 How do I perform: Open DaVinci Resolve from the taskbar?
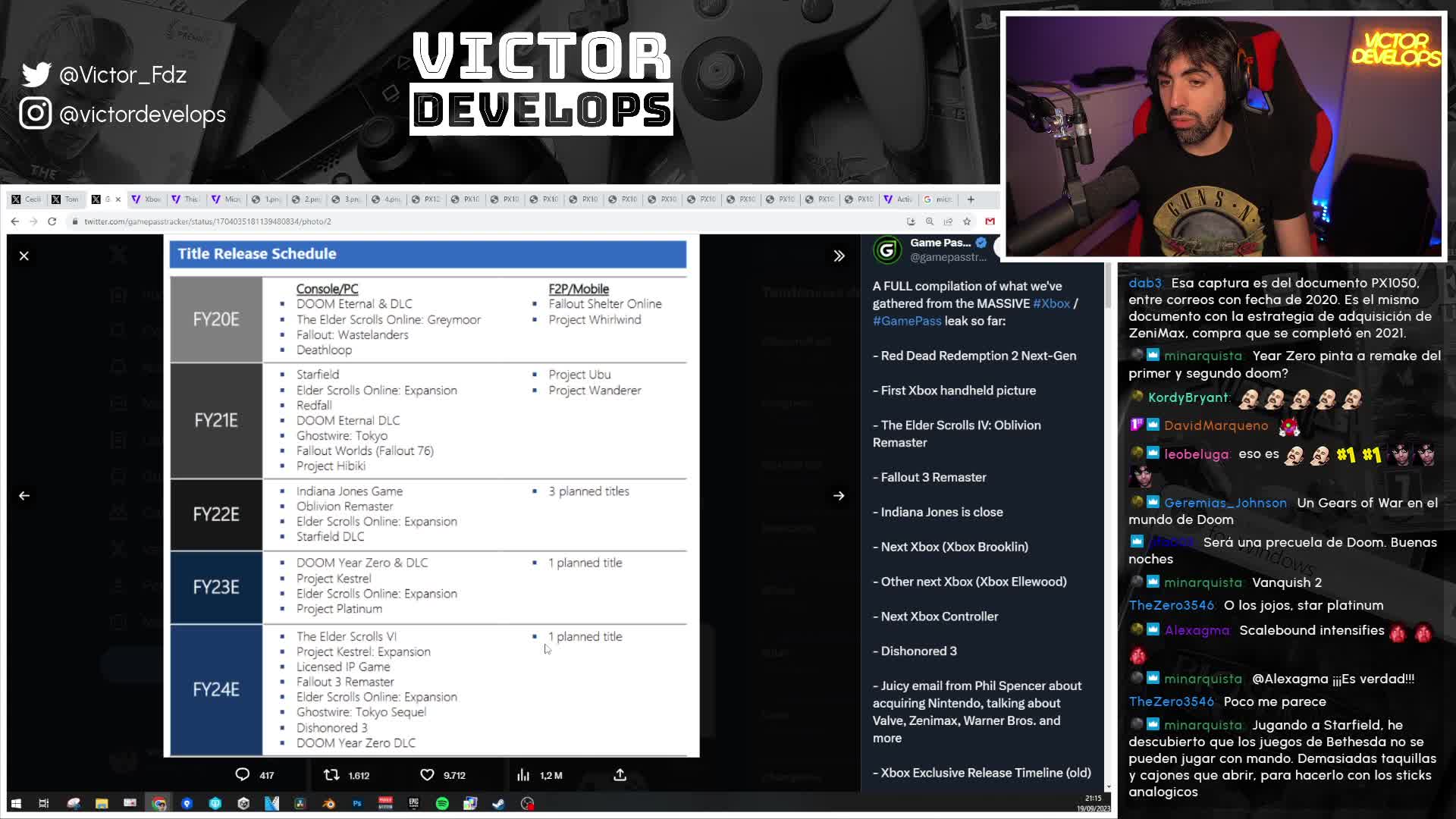(x=300, y=804)
